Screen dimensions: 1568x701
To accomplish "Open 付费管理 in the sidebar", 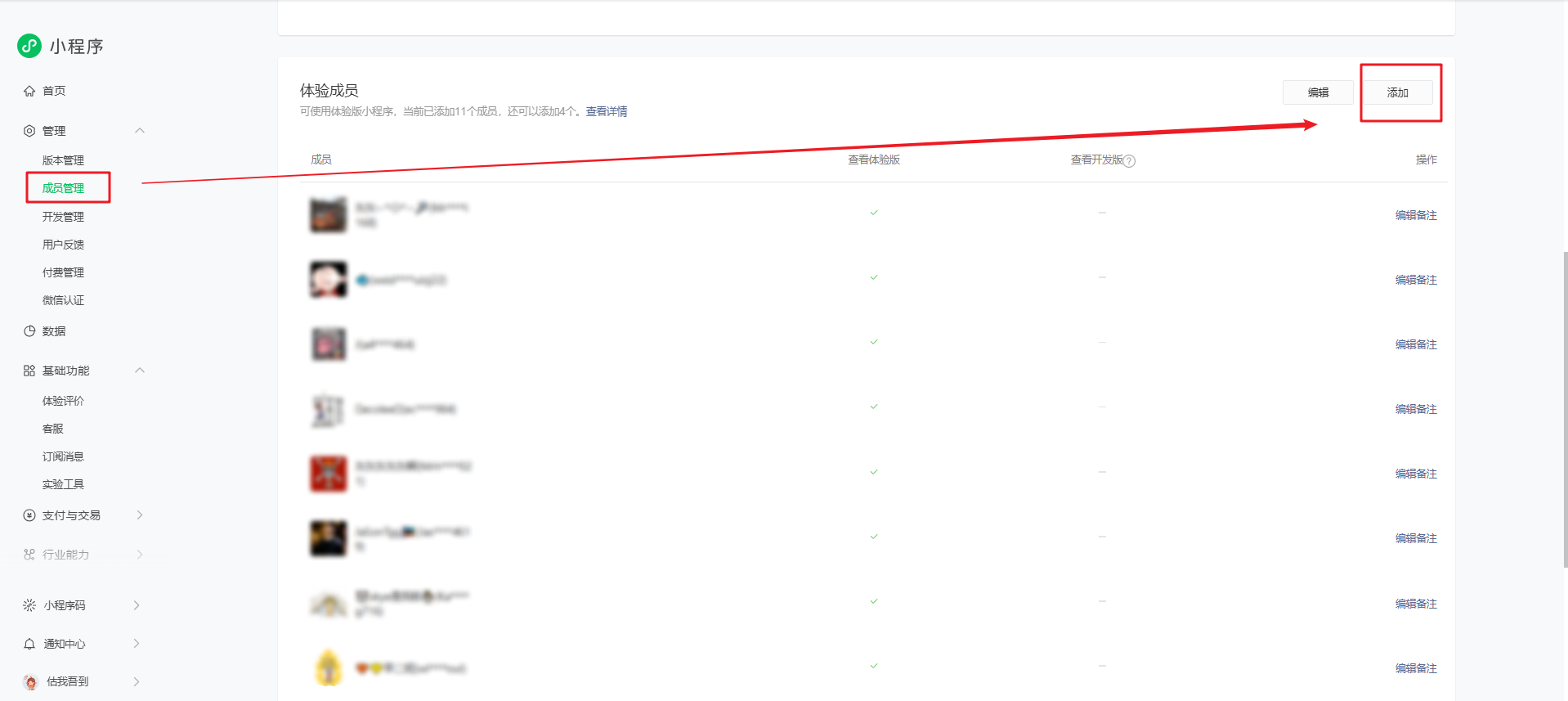I will coord(63,272).
